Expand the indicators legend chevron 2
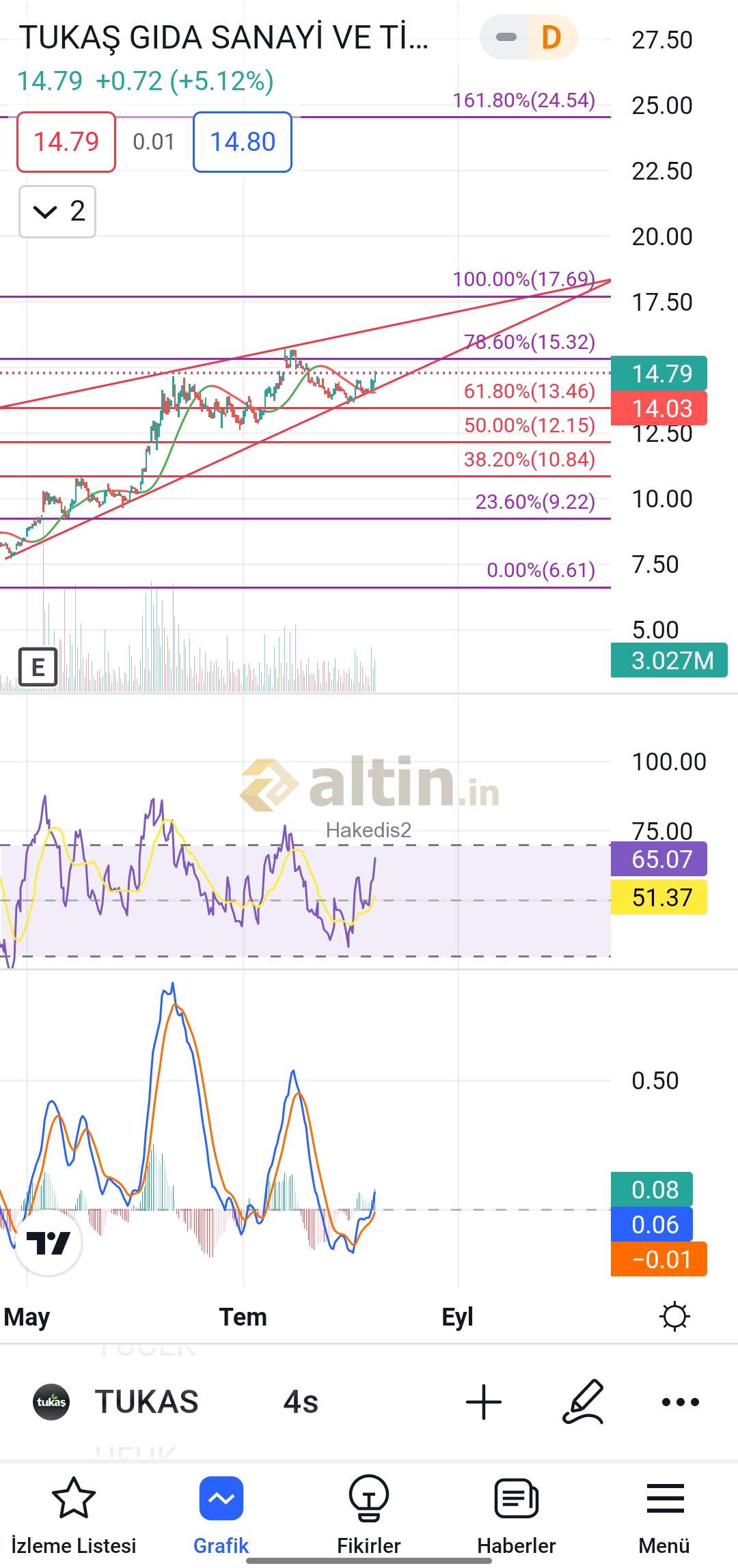The width and height of the screenshot is (738, 1568). (57, 212)
